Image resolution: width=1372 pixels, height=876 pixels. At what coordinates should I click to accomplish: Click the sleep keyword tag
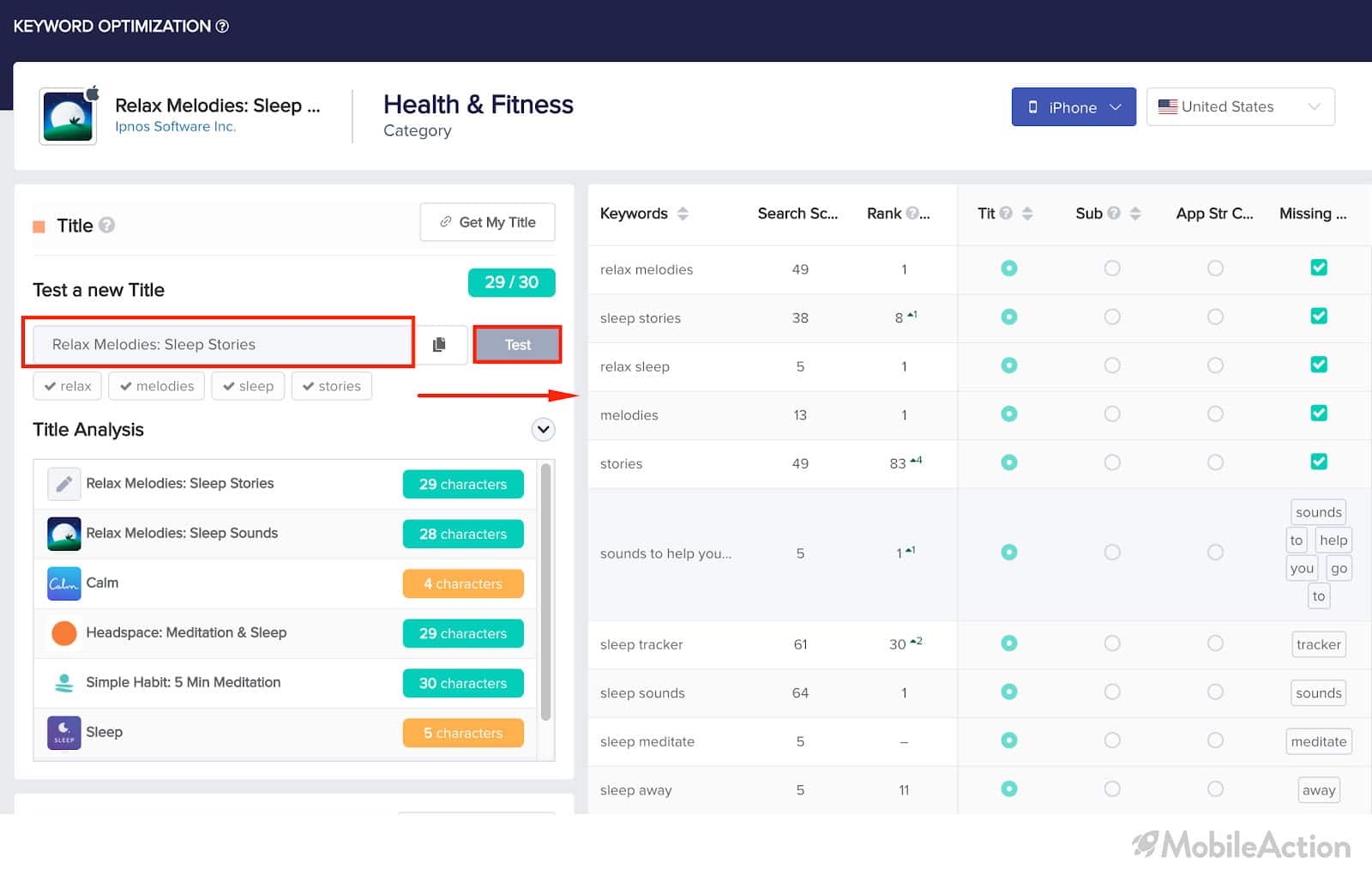[248, 386]
